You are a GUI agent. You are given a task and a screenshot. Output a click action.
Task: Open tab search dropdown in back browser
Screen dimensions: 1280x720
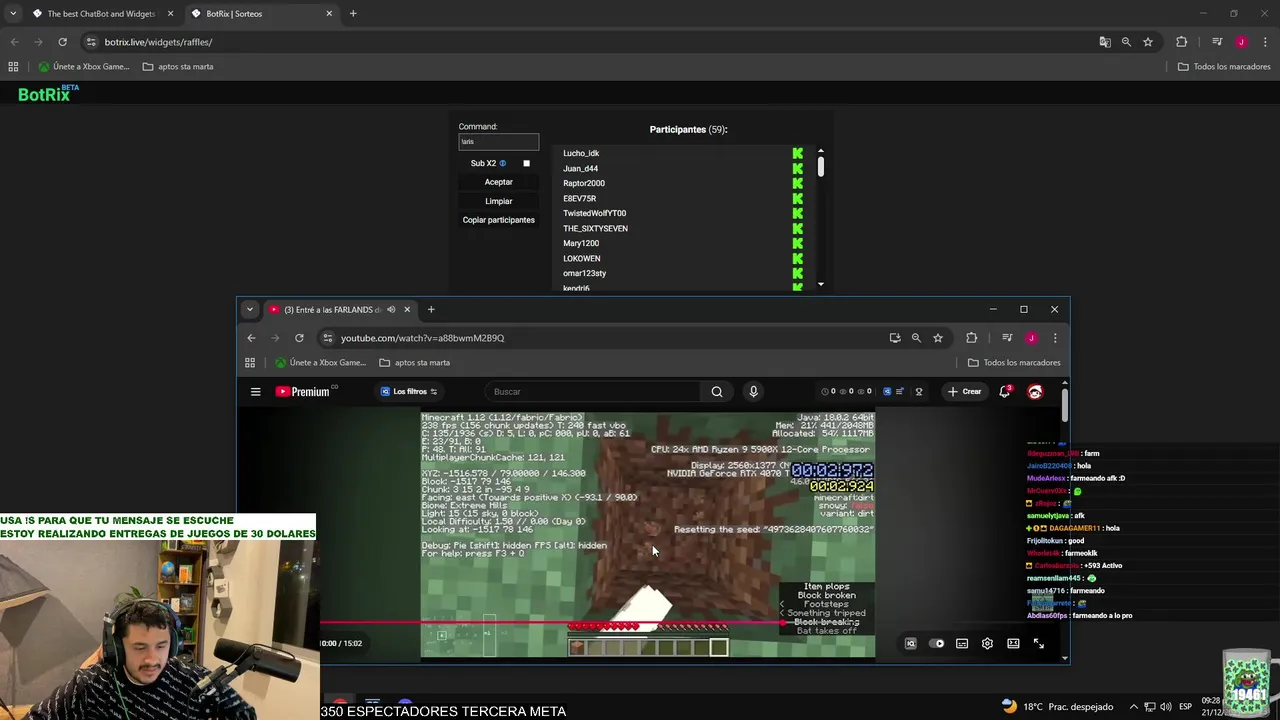tap(13, 13)
